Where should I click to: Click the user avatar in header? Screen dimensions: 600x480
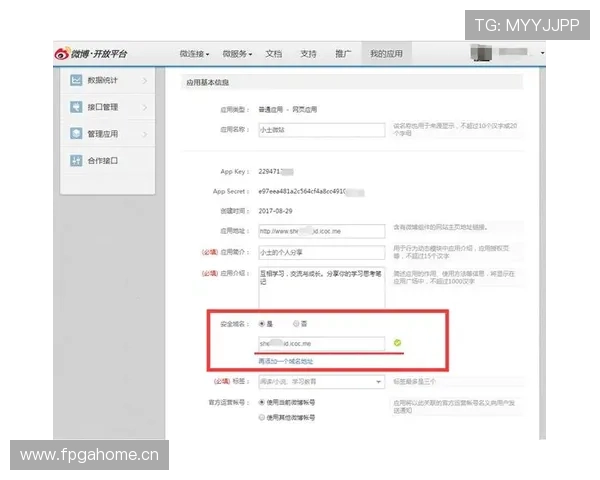point(481,53)
